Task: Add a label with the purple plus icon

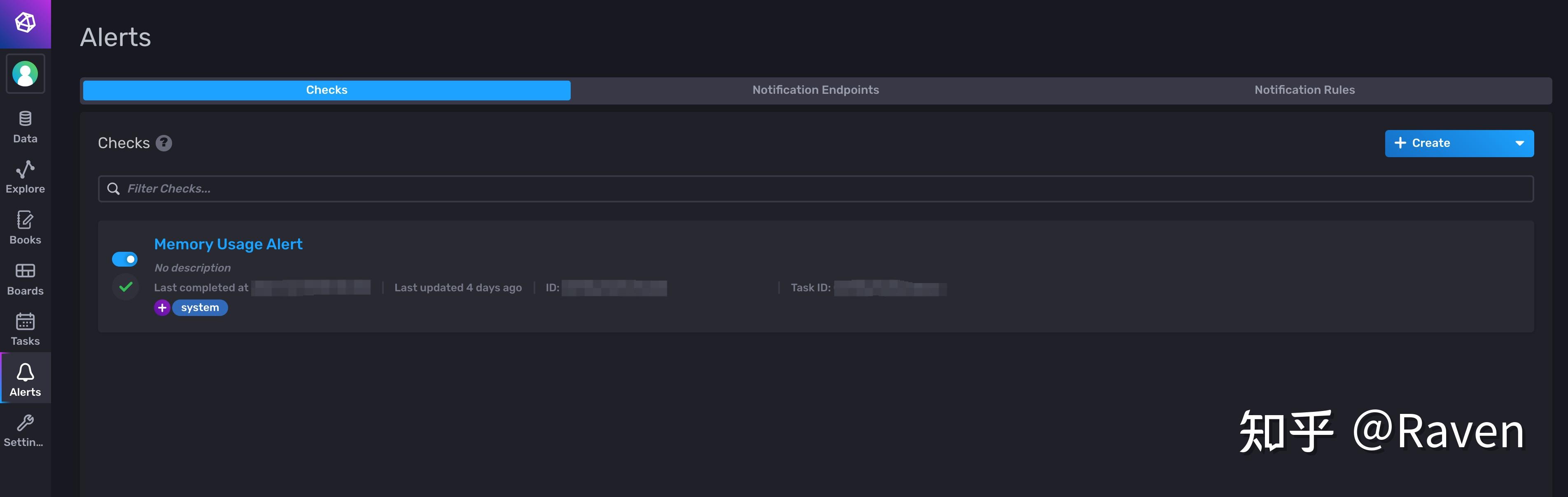Action: [162, 308]
